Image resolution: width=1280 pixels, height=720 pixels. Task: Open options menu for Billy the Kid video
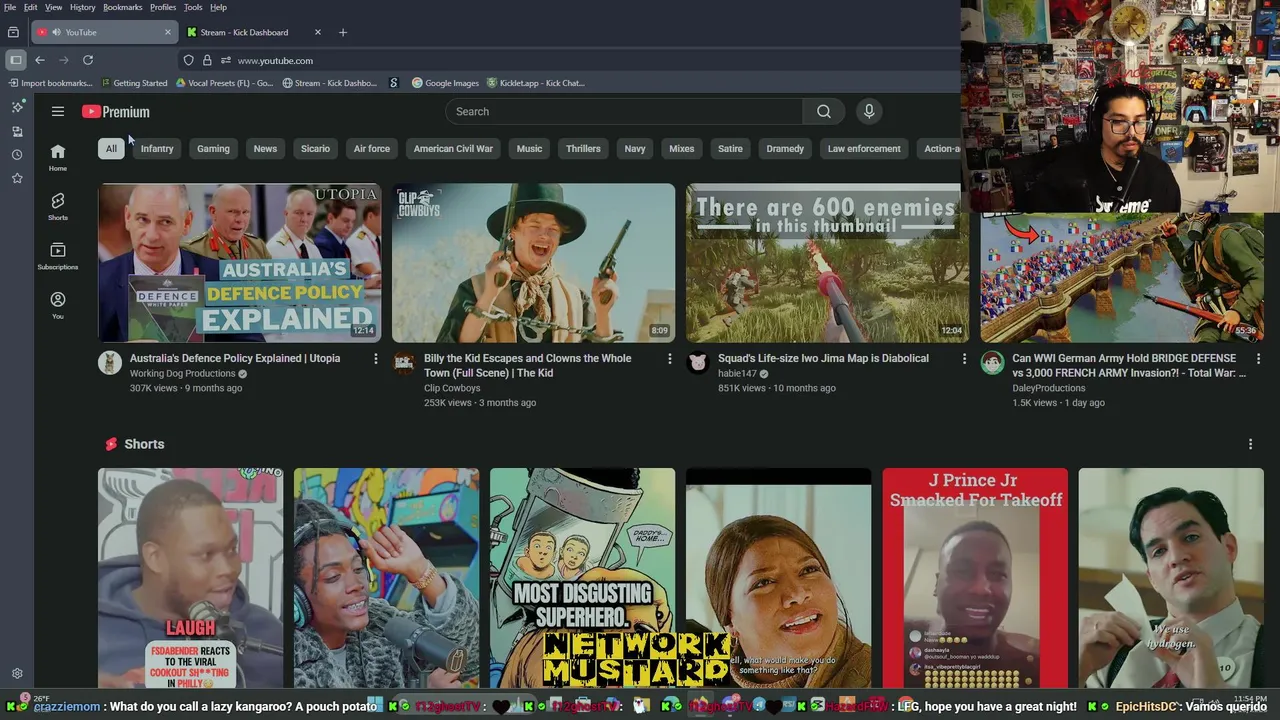pyautogui.click(x=670, y=358)
